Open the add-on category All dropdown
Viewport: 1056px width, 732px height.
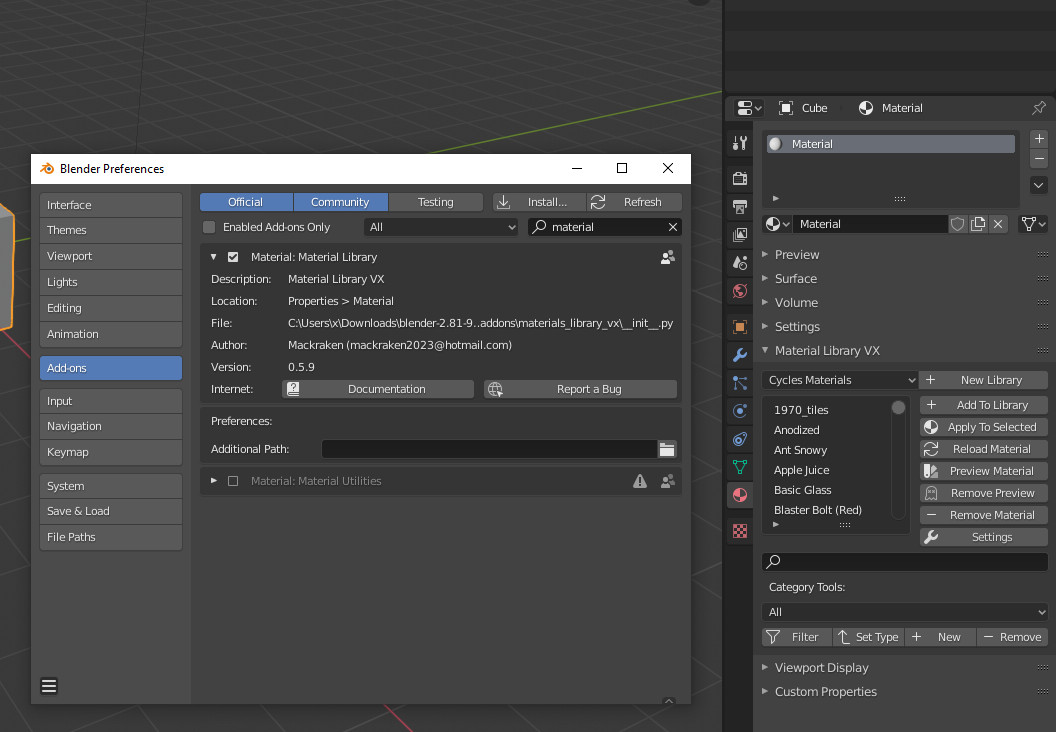[x=441, y=227]
